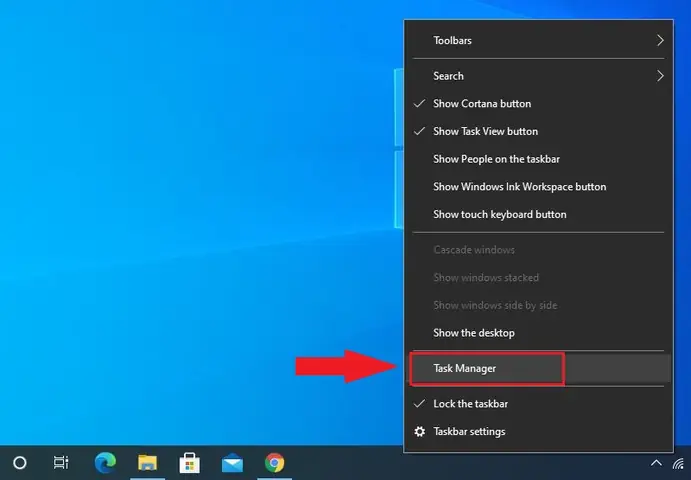Image resolution: width=691 pixels, height=480 pixels.
Task: Click the greyed-out Show windows stacked entry
Action: pyautogui.click(x=539, y=278)
